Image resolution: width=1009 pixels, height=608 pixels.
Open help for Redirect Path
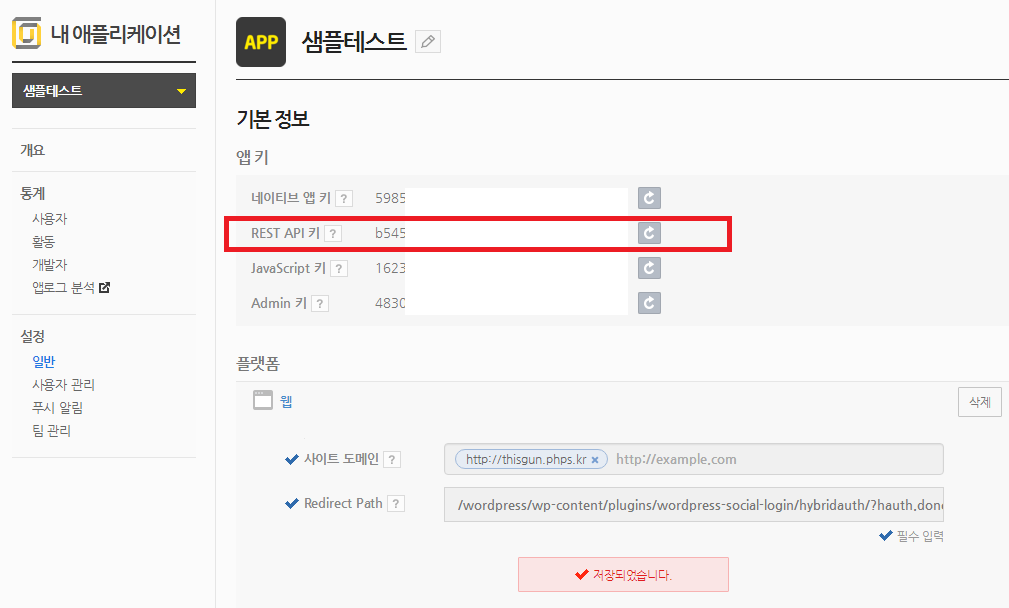click(x=396, y=504)
